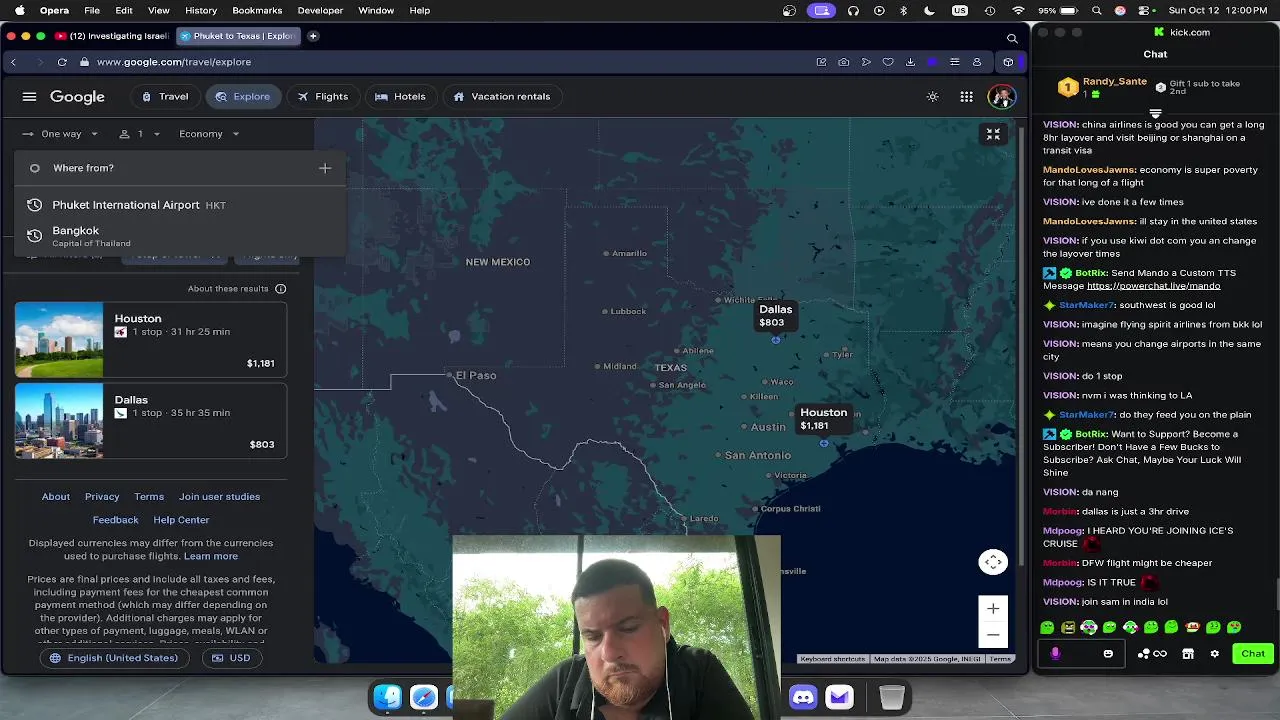Viewport: 1280px width, 720px height.
Task: Open Learn more currency link
Action: point(211,556)
